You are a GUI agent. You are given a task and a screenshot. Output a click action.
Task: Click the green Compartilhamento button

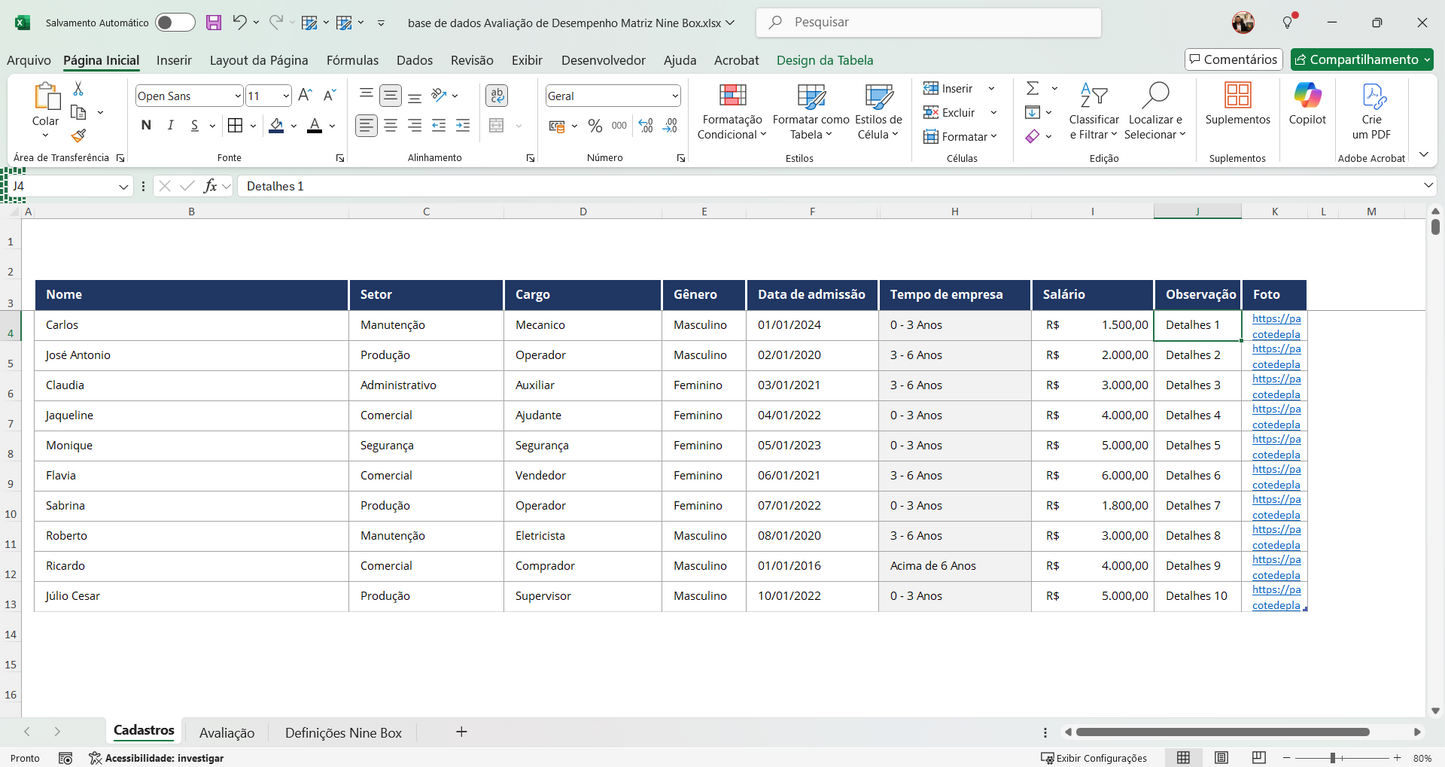click(x=1361, y=59)
